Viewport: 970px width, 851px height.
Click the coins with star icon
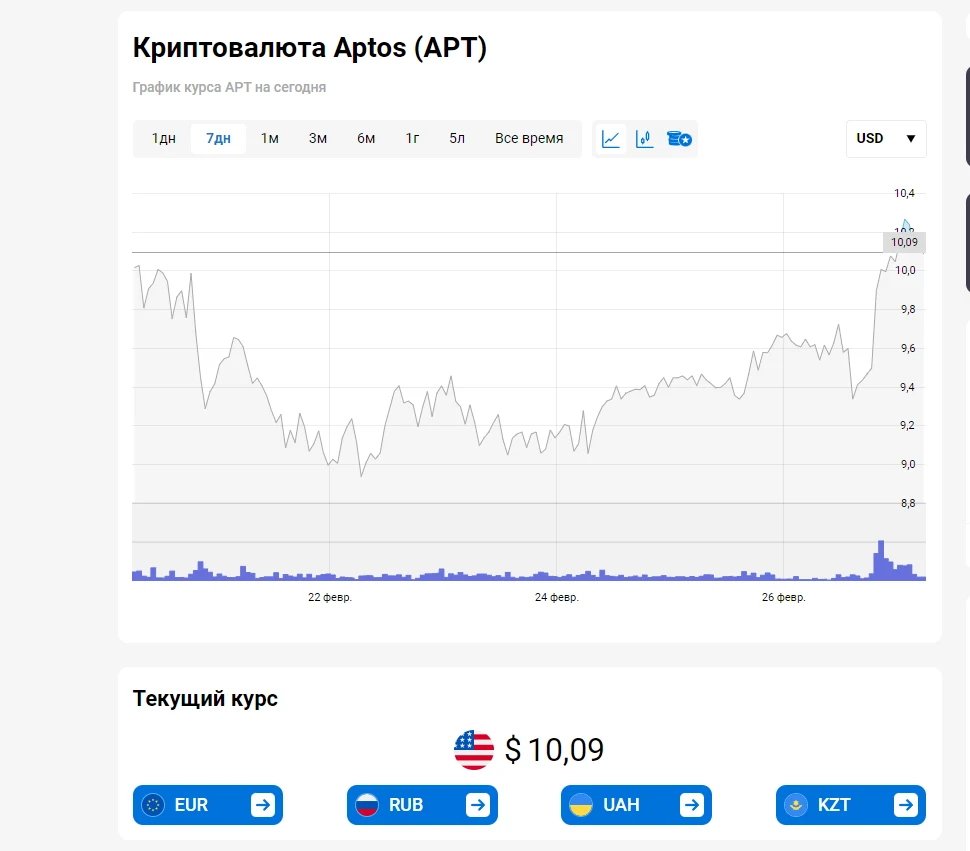click(x=679, y=139)
